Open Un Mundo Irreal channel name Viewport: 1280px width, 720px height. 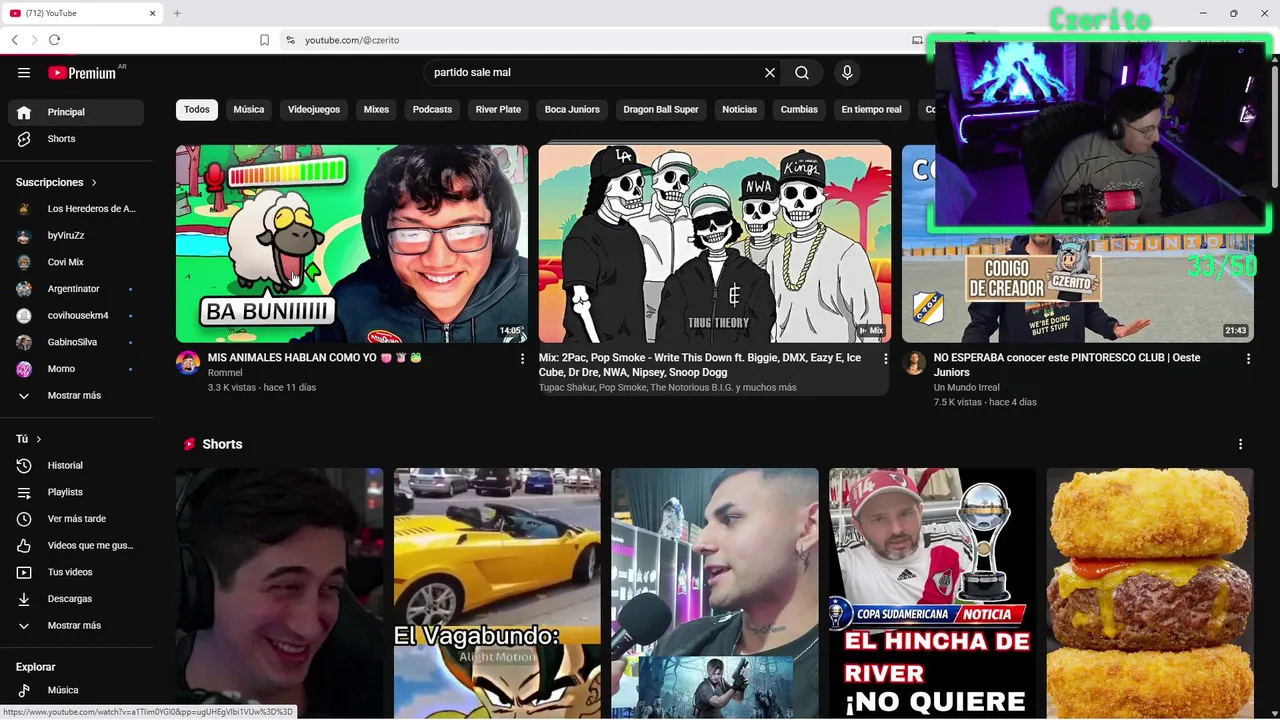tap(966, 387)
